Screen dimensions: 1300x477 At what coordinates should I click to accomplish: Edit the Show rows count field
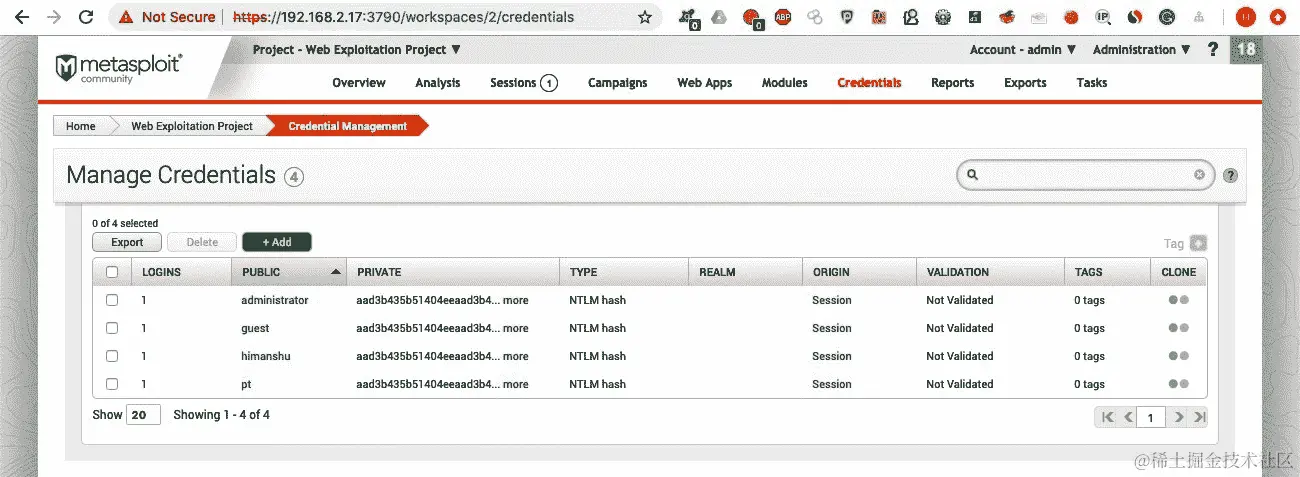click(x=143, y=414)
